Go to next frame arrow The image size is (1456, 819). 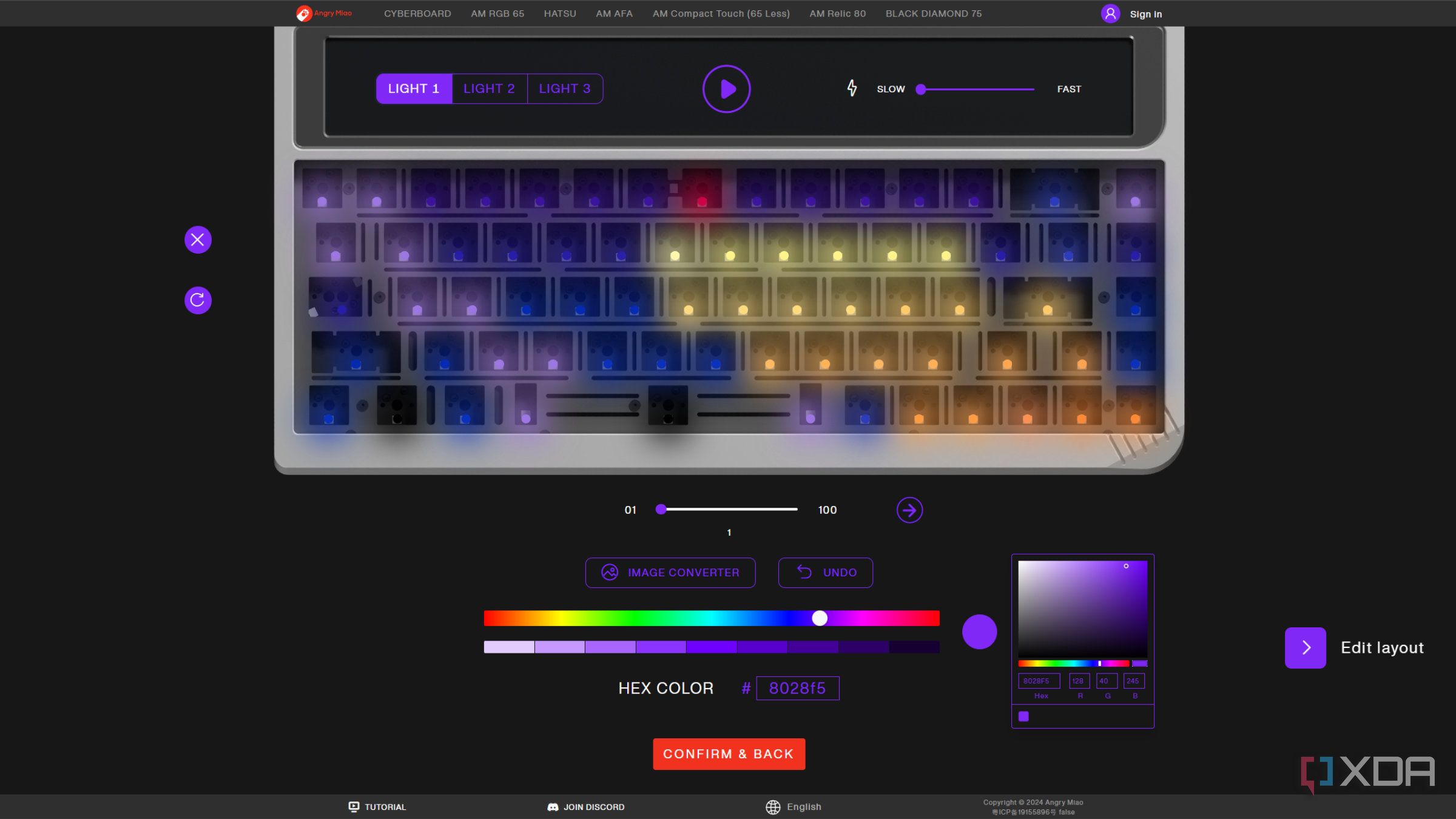pyautogui.click(x=909, y=510)
